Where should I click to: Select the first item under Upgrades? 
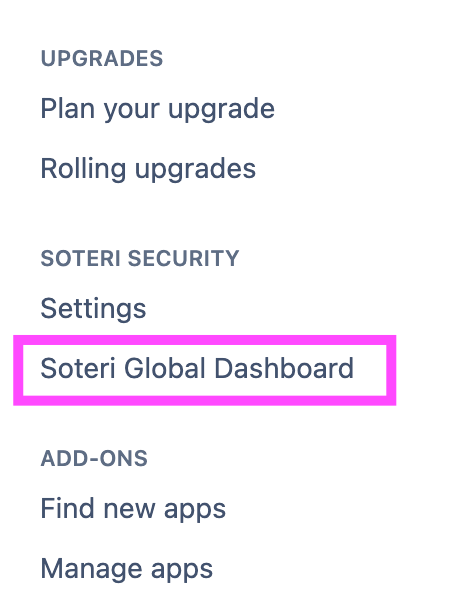(x=157, y=110)
